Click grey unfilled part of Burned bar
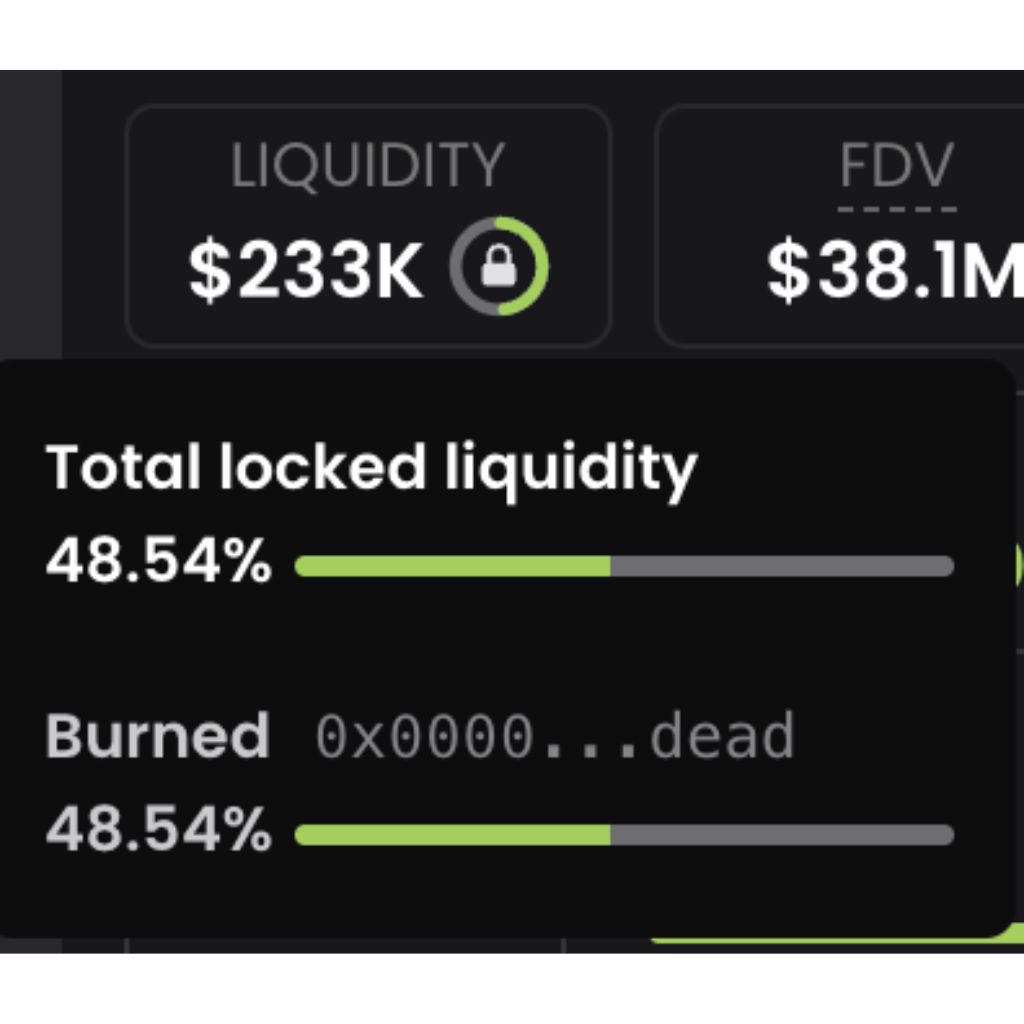The height and width of the screenshot is (1024, 1024). click(782, 835)
